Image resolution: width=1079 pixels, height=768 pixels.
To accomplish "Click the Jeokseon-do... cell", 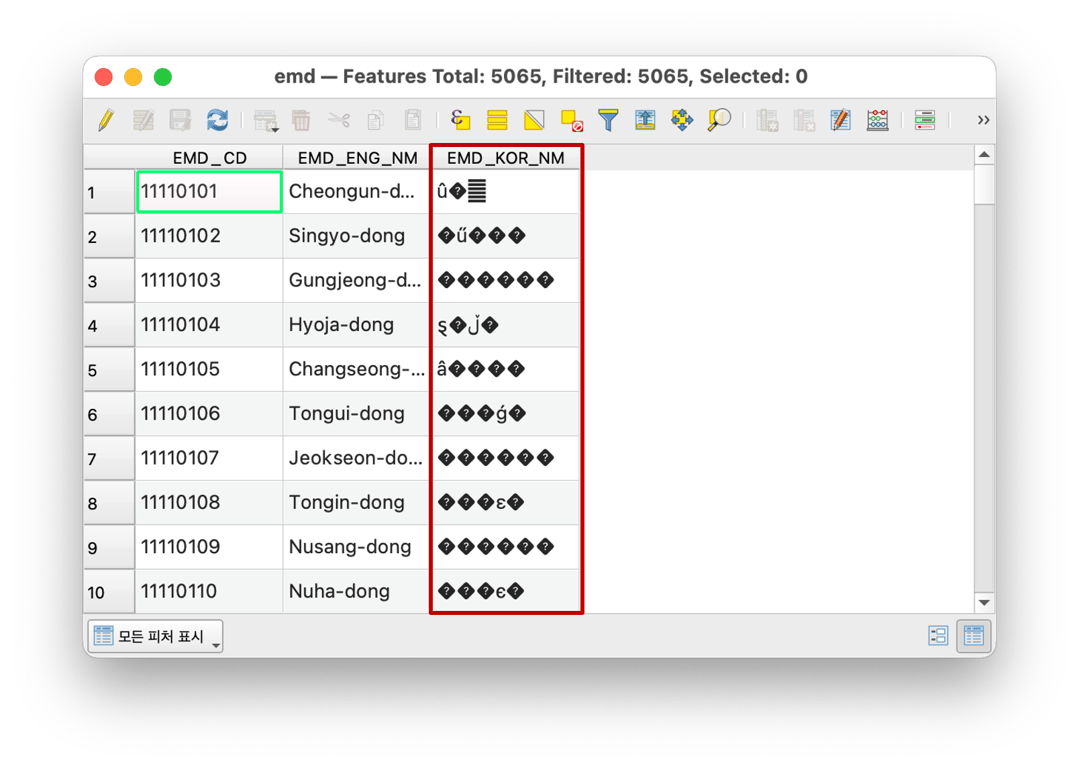I will tap(357, 458).
